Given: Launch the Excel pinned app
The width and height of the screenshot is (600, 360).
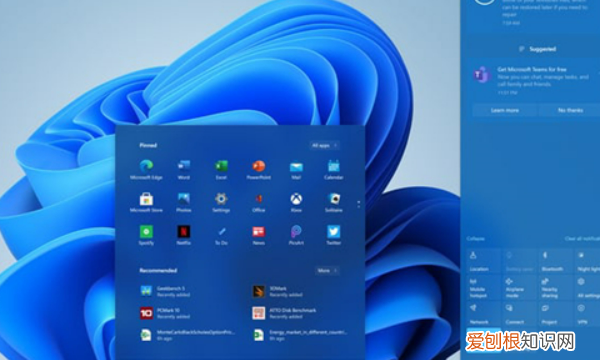Looking at the screenshot, I should pyautogui.click(x=221, y=169).
